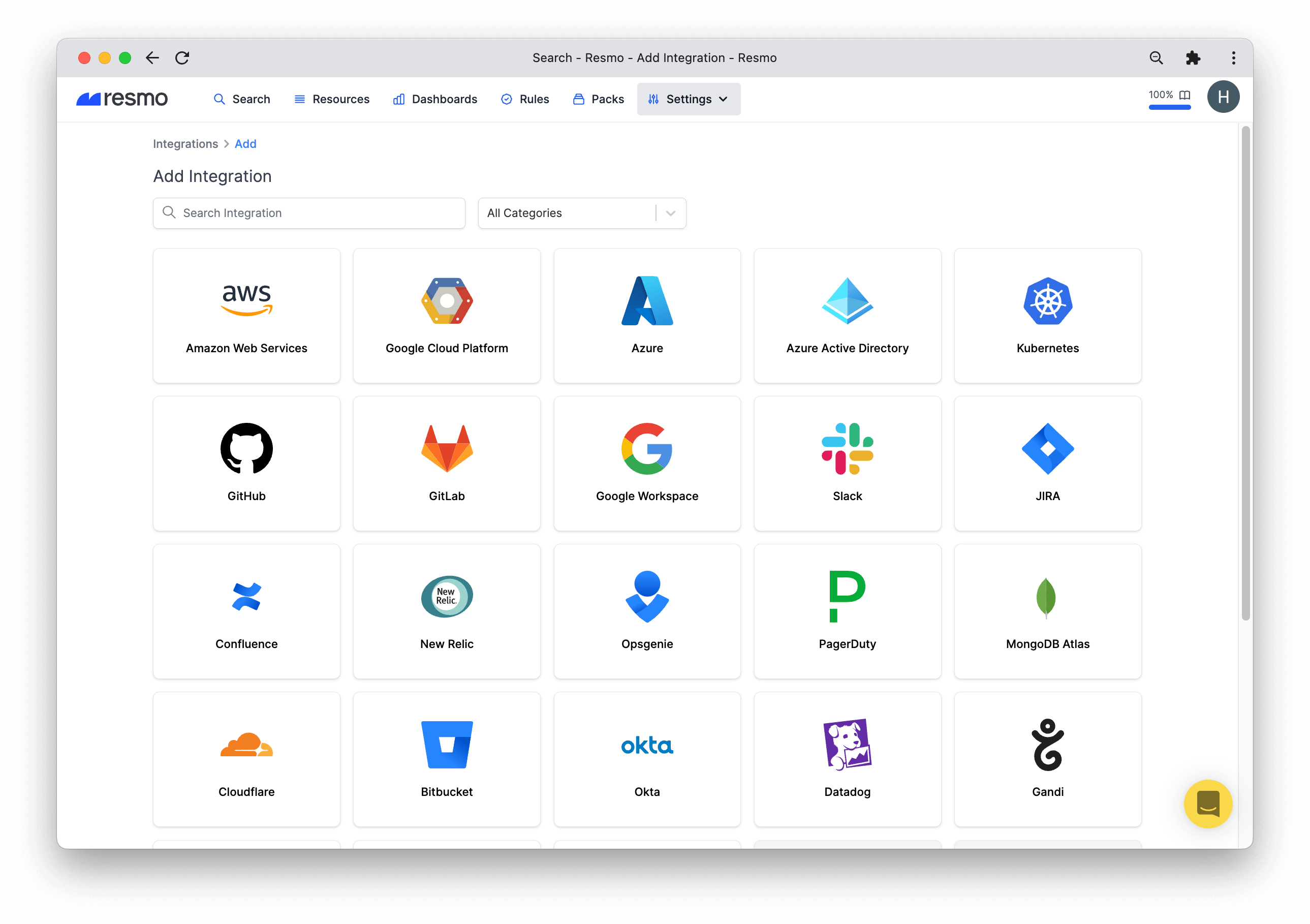This screenshot has height=924, width=1310.
Task: Click the MongoDB Atlas label
Action: [1048, 644]
